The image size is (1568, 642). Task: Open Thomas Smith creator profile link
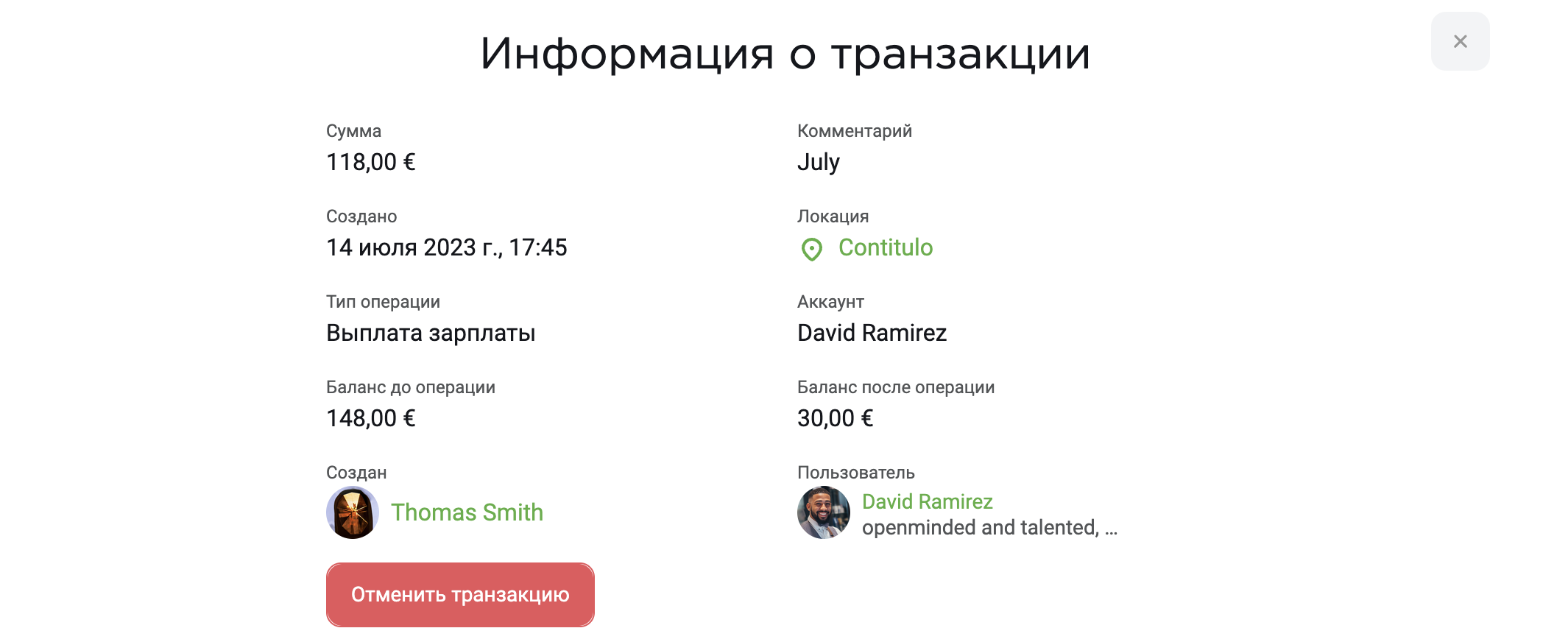[467, 512]
